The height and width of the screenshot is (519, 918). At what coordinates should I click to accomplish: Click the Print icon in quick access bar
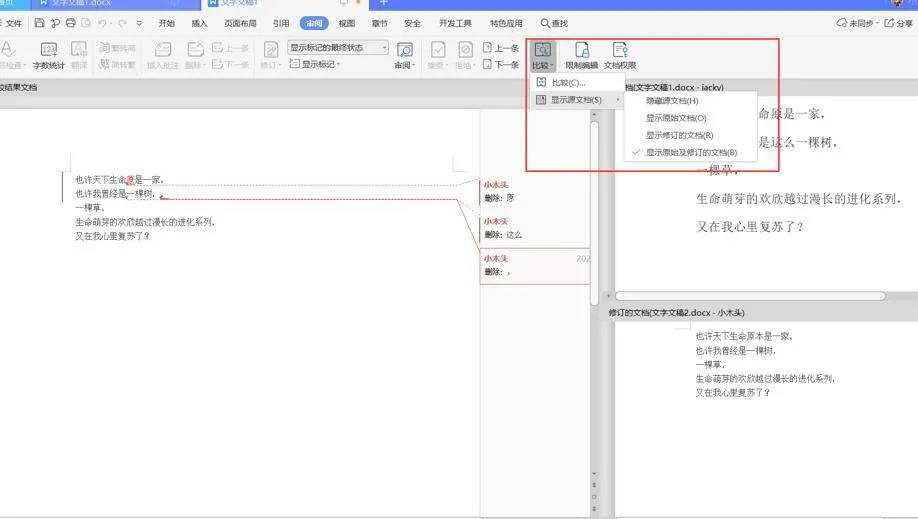pyautogui.click(x=70, y=23)
